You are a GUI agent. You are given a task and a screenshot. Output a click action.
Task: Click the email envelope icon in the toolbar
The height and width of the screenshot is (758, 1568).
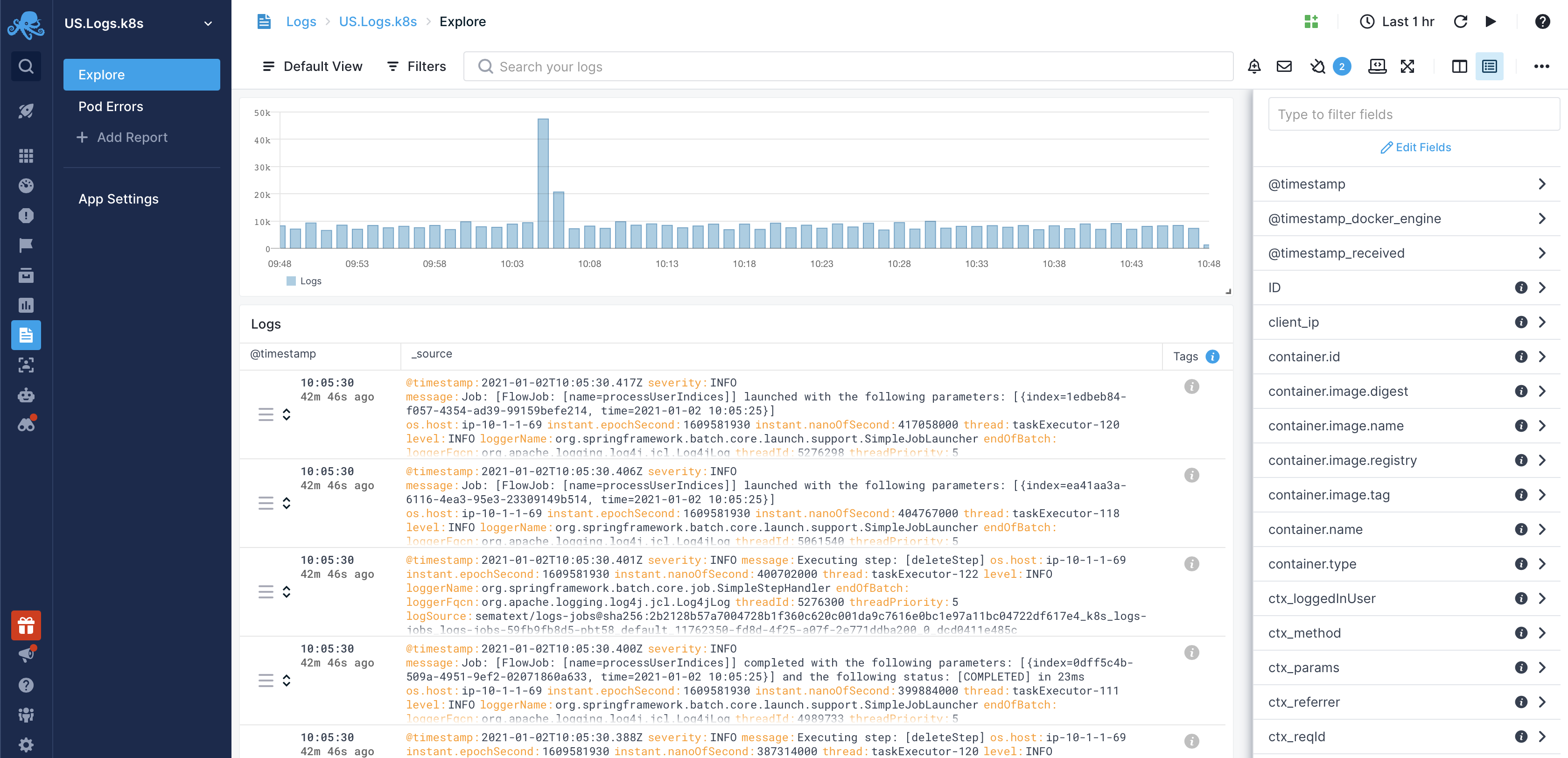click(1284, 66)
